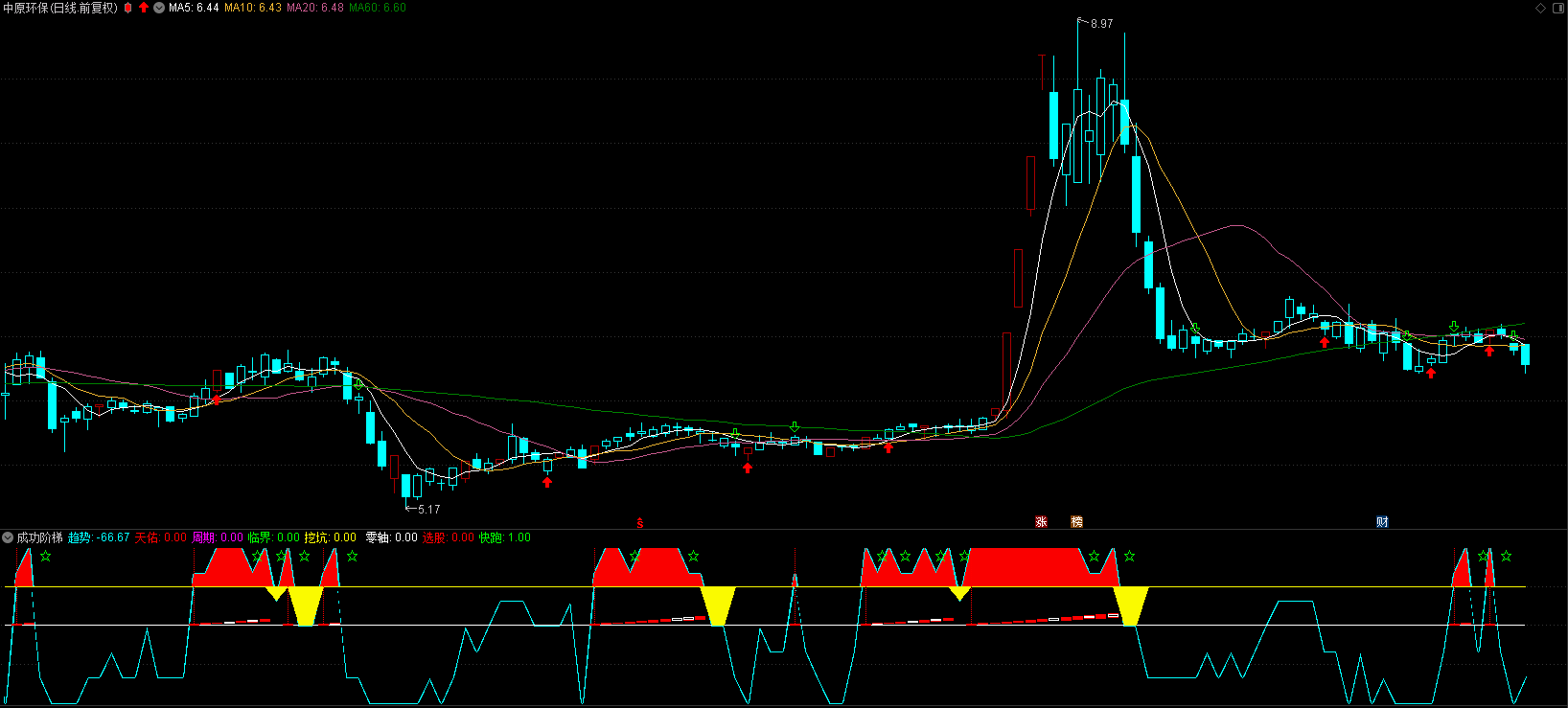Click the 5.17 low price label
Screen dimensions: 1568x708
pos(429,510)
